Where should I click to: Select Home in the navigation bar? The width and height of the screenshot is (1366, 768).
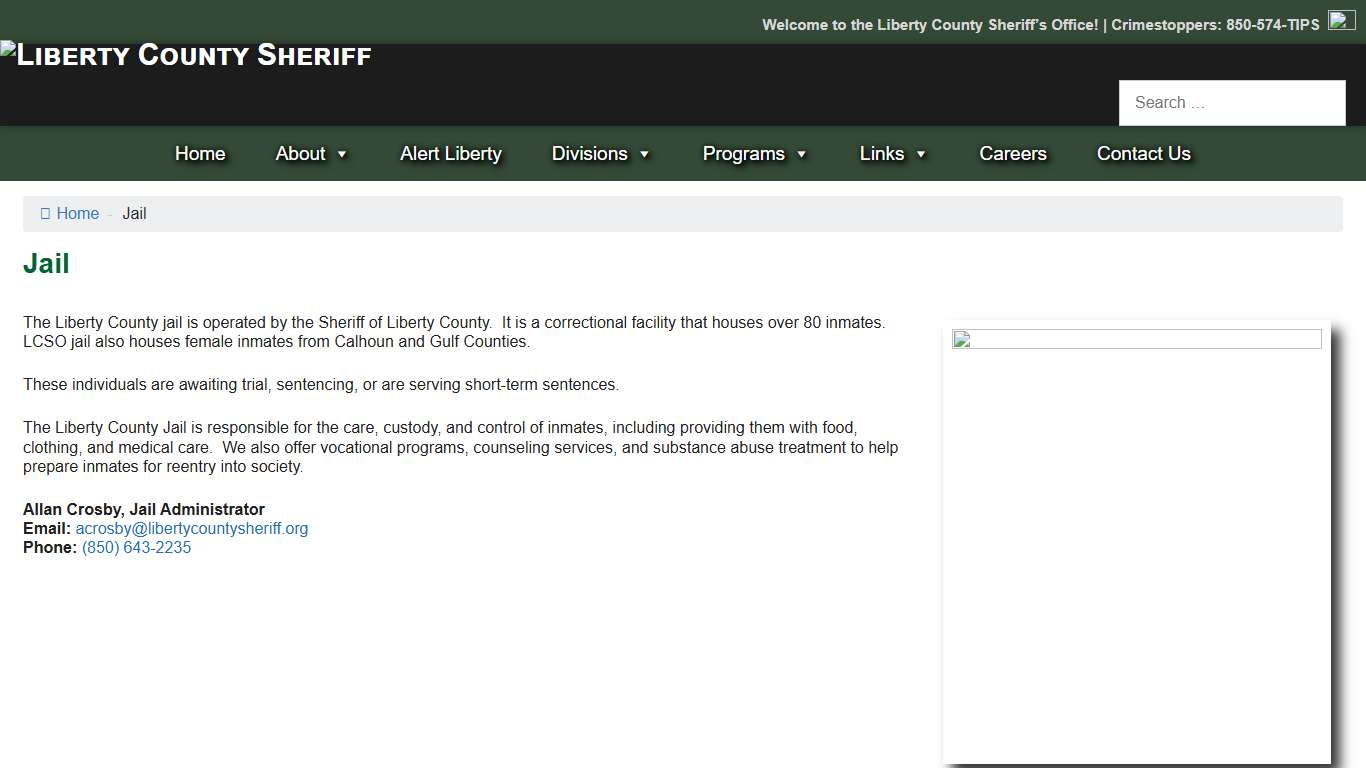point(200,153)
